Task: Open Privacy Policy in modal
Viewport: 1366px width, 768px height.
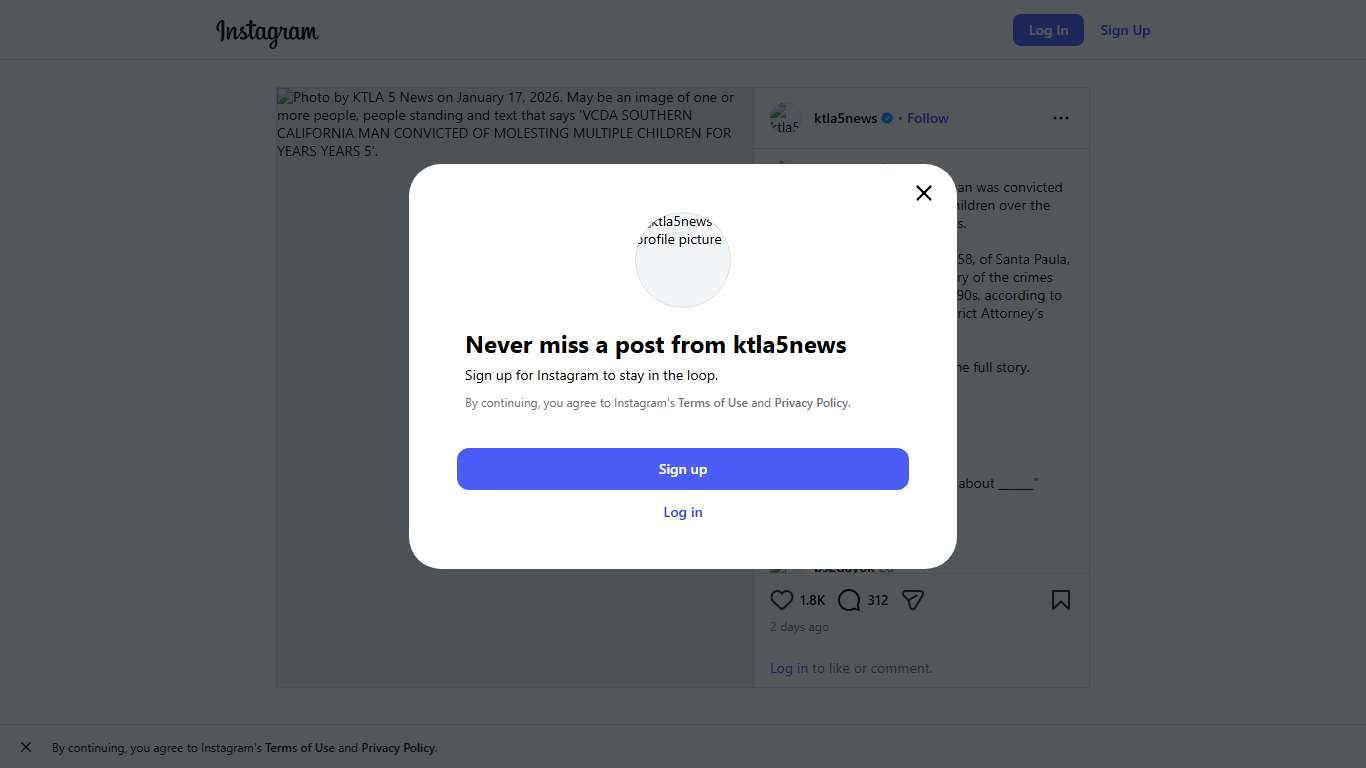Action: coord(811,403)
